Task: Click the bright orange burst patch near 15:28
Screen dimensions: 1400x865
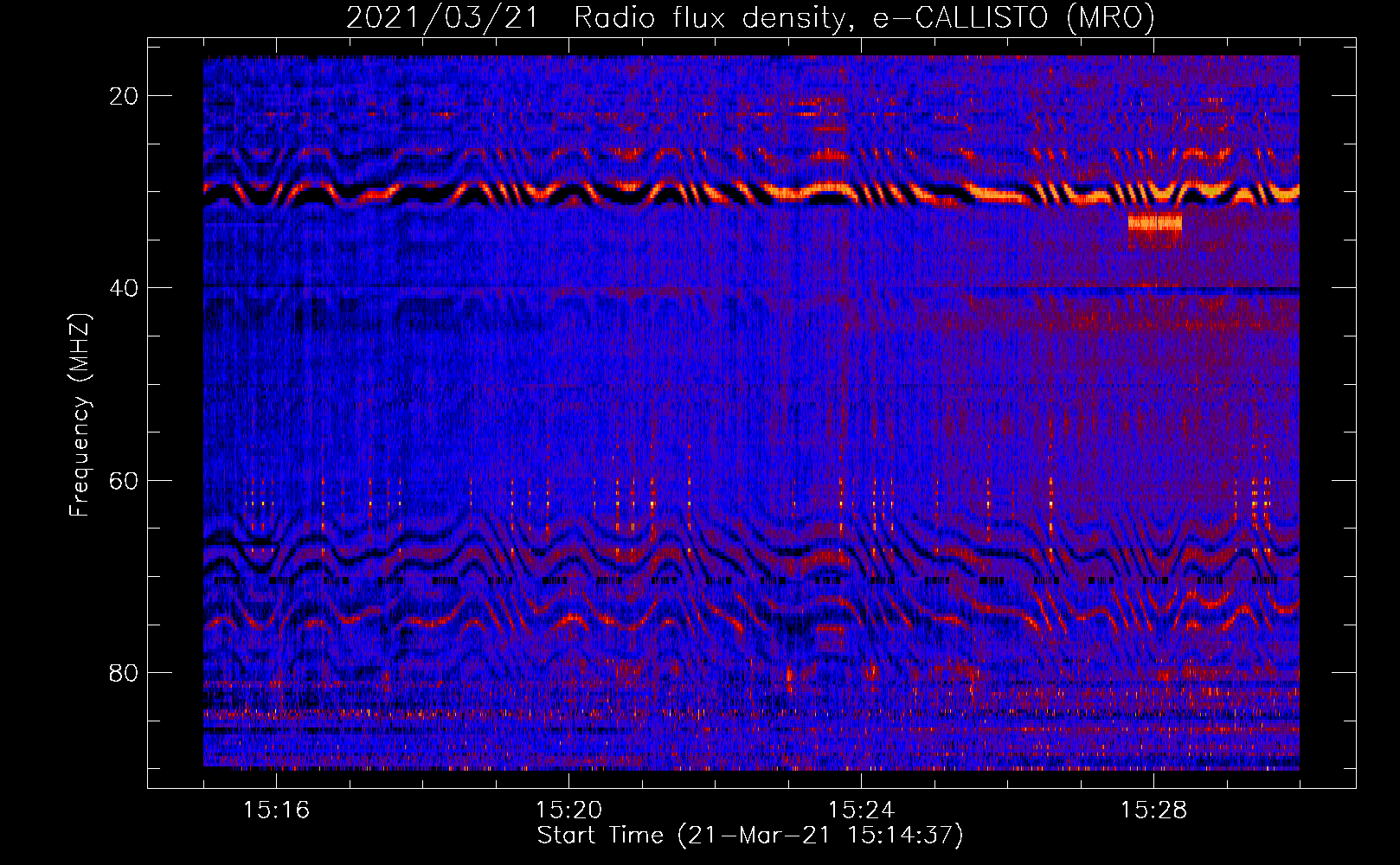Action: [x=1155, y=223]
